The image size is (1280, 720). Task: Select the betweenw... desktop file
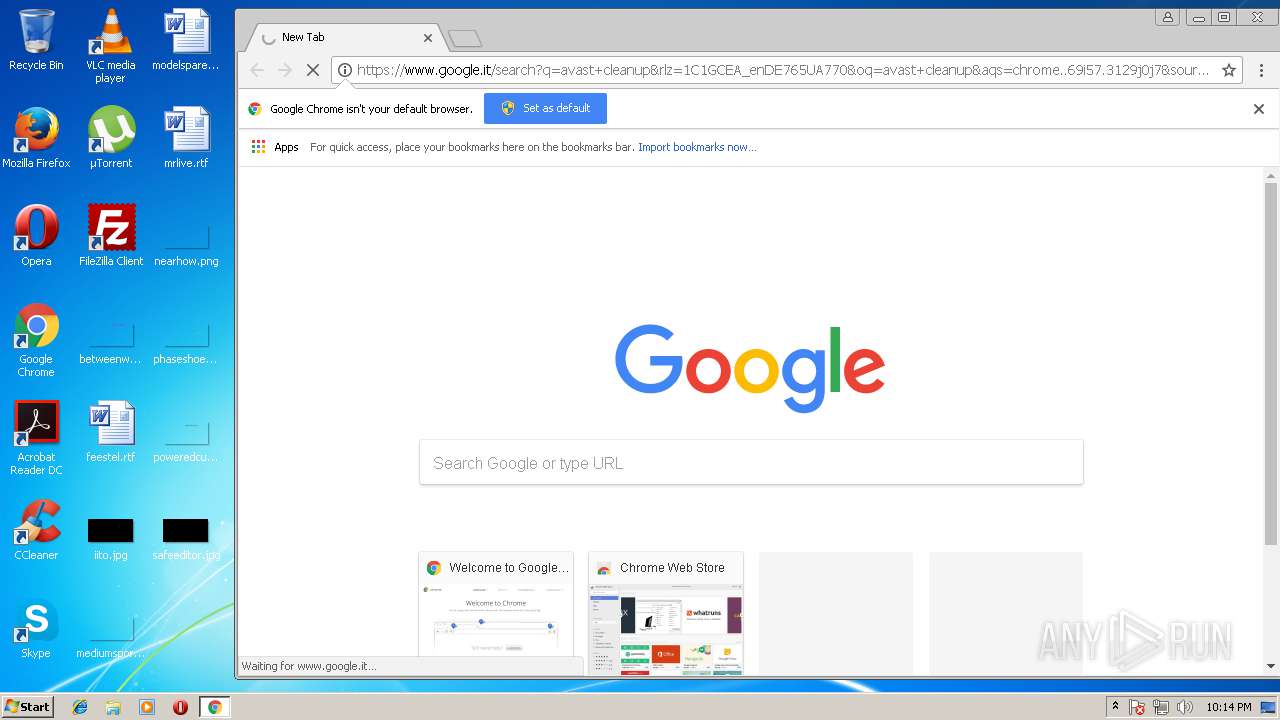[110, 345]
